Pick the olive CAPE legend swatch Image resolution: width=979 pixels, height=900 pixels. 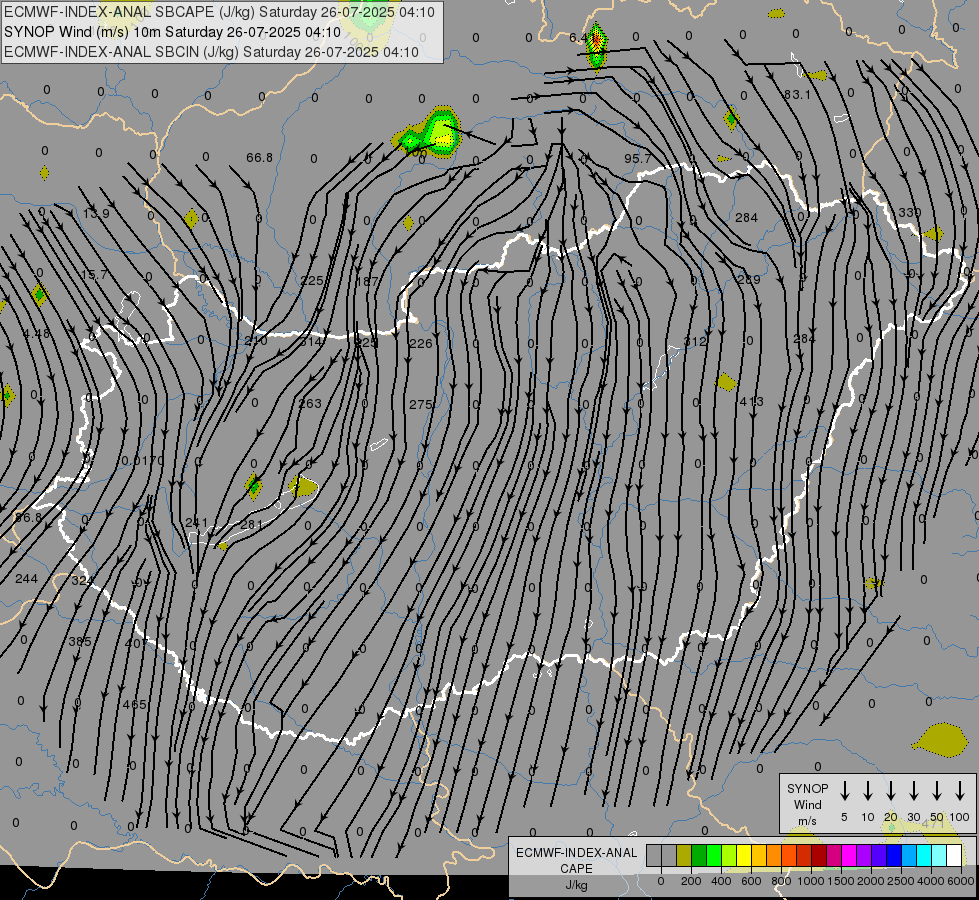684,855
